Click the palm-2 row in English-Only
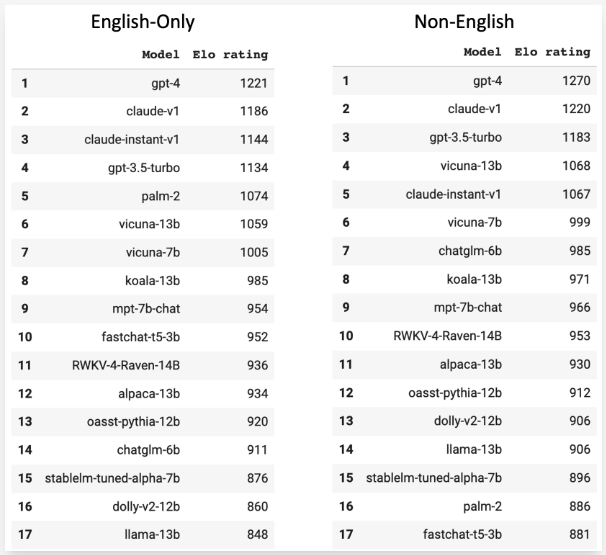 click(143, 196)
